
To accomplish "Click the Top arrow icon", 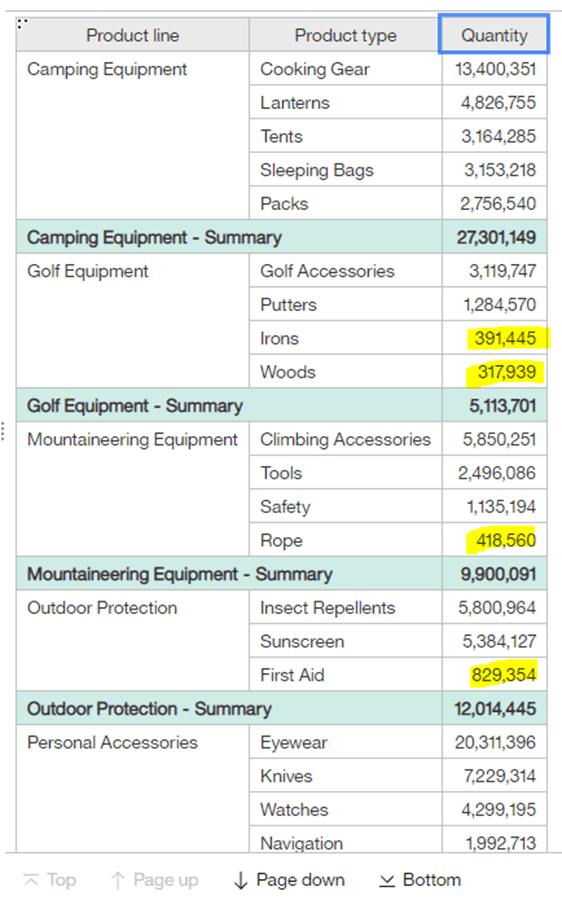I will 31,880.
